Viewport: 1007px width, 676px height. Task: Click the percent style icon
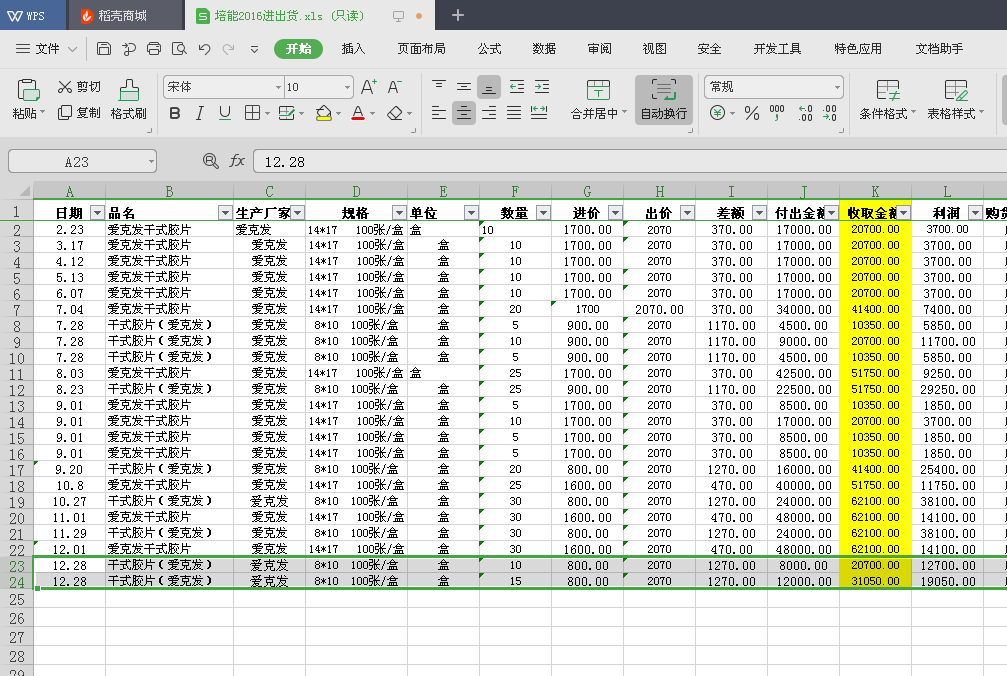coord(752,113)
